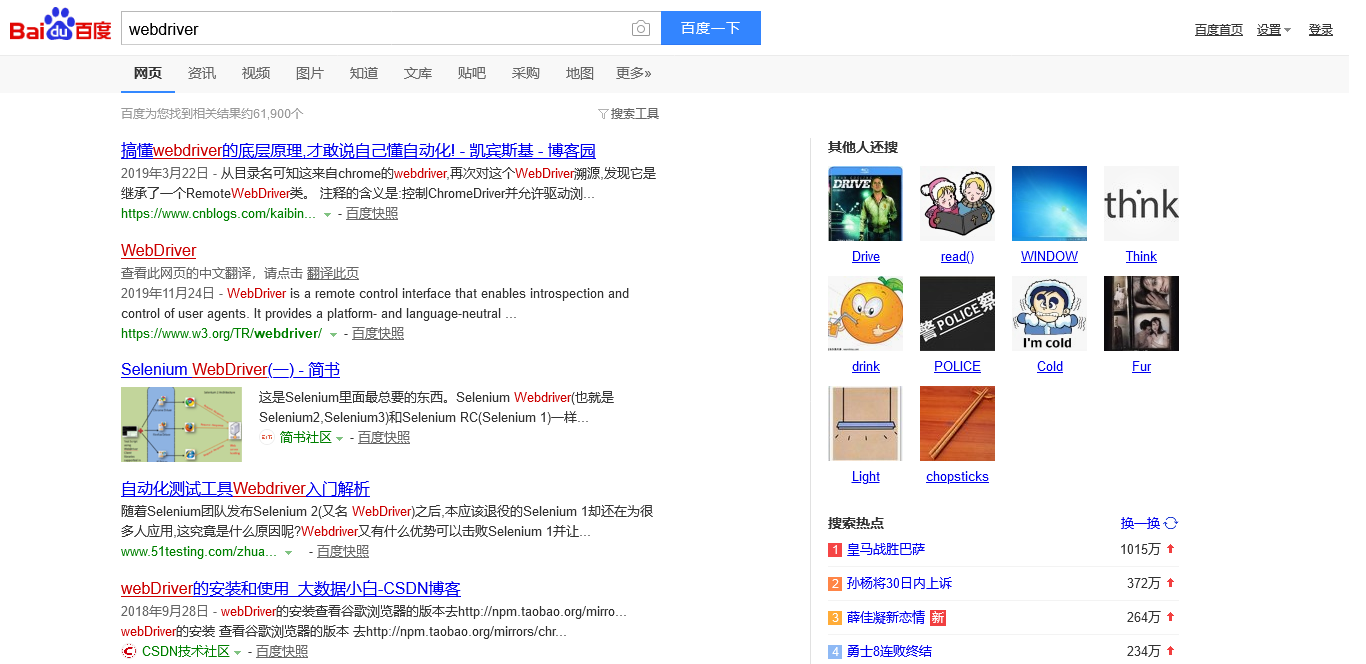
Task: Click rank 4 badge in hot searches
Action: 835,652
